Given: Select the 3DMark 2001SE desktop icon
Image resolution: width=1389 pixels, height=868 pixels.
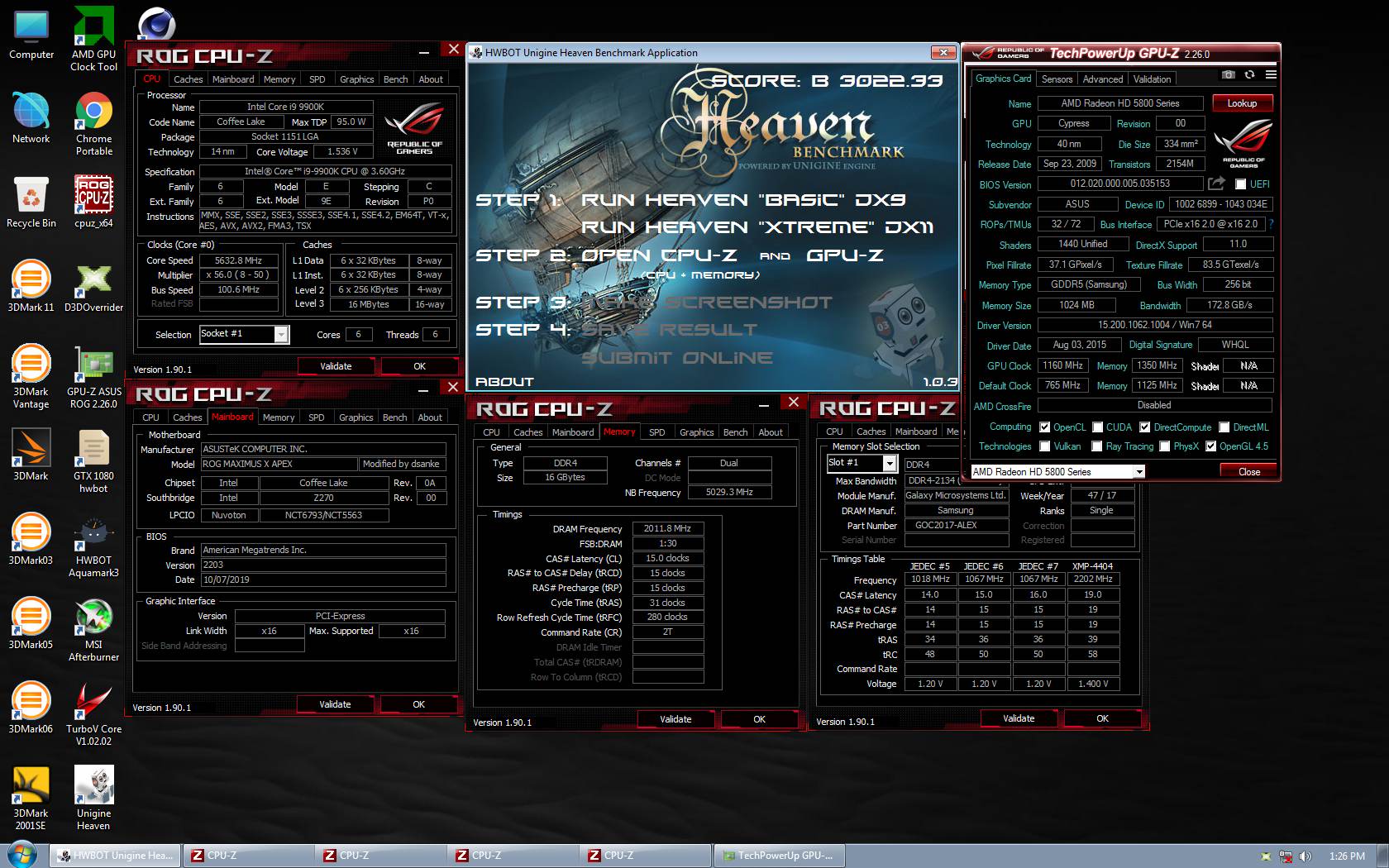Looking at the screenshot, I should 31,799.
